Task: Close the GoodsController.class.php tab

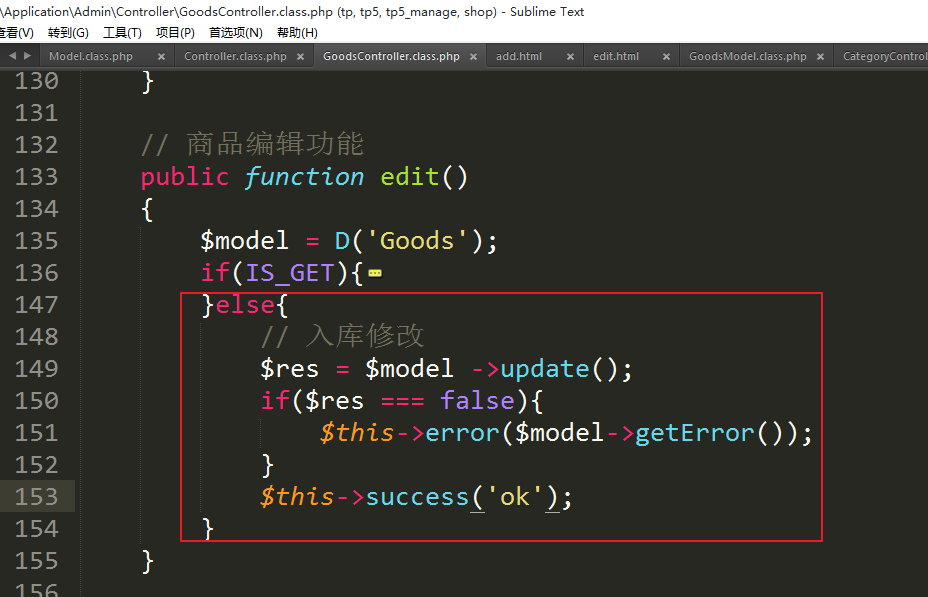Action: [x=474, y=57]
